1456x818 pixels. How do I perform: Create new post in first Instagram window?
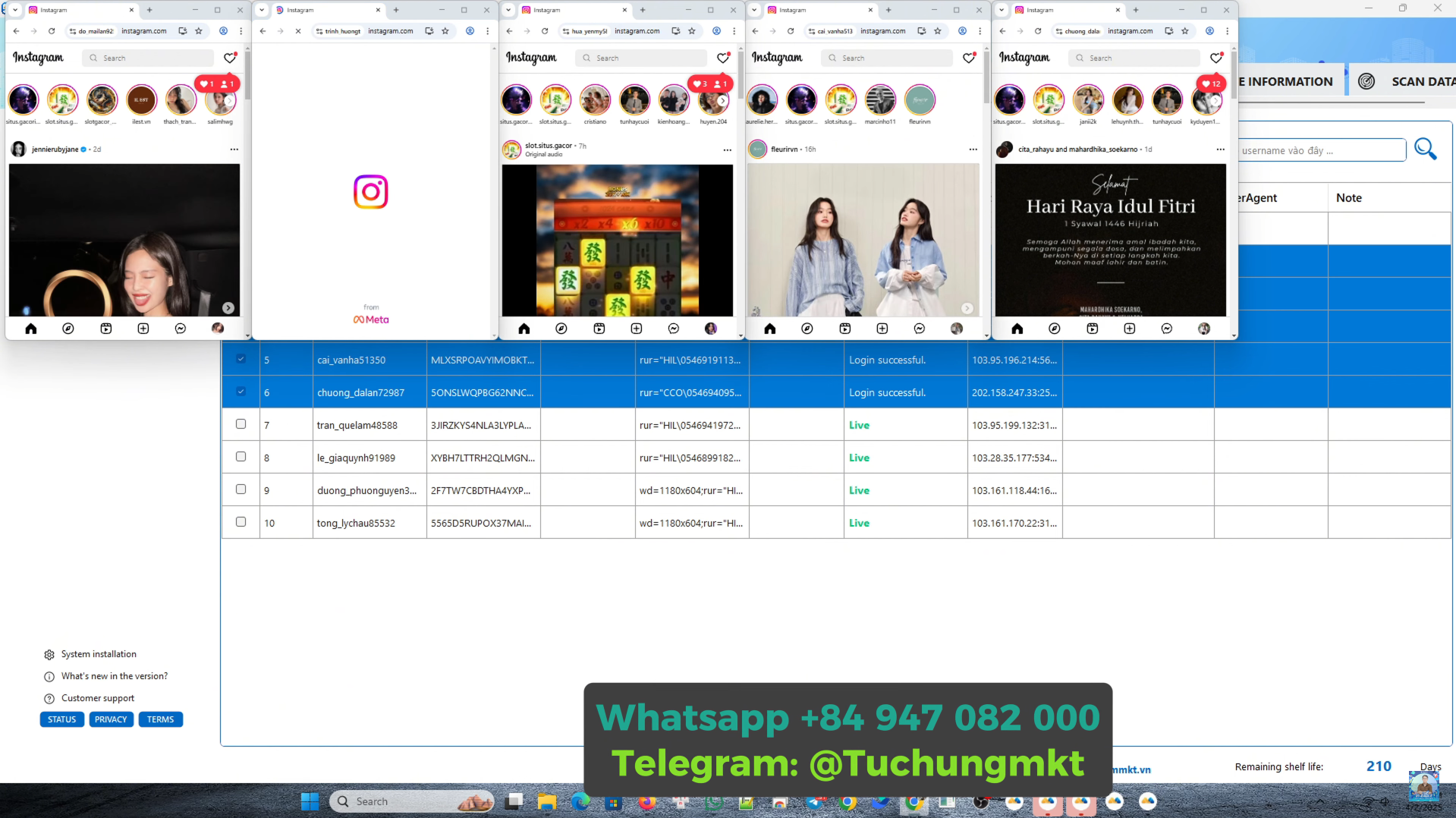[143, 329]
